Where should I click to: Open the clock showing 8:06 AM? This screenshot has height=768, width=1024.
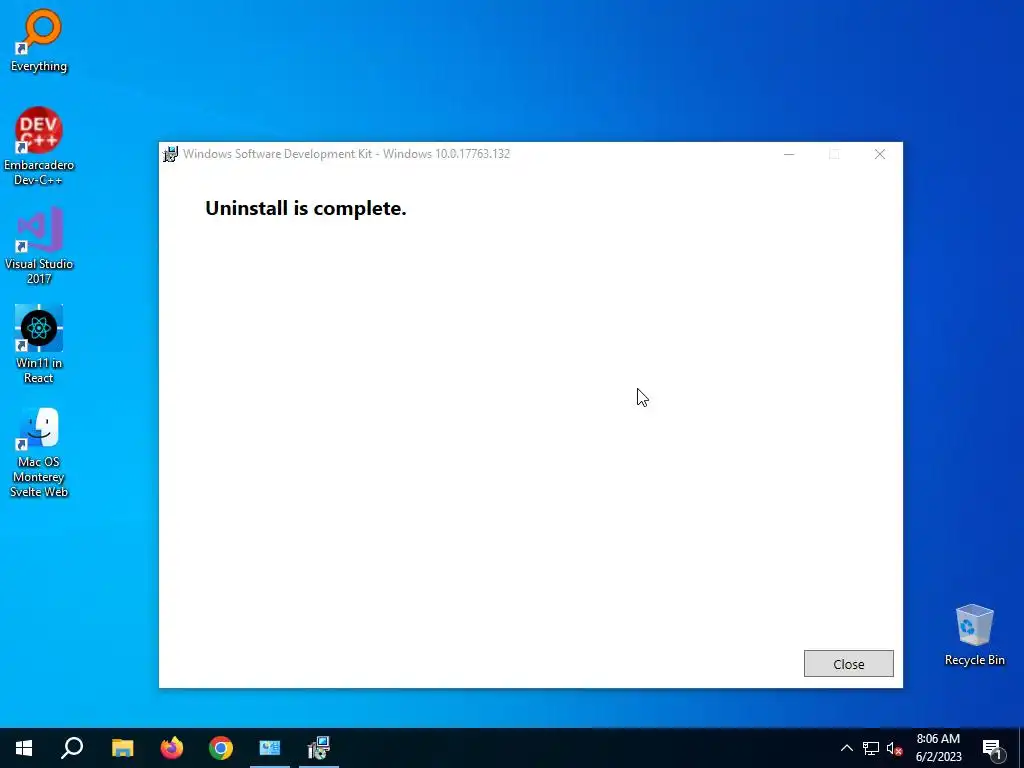(938, 748)
